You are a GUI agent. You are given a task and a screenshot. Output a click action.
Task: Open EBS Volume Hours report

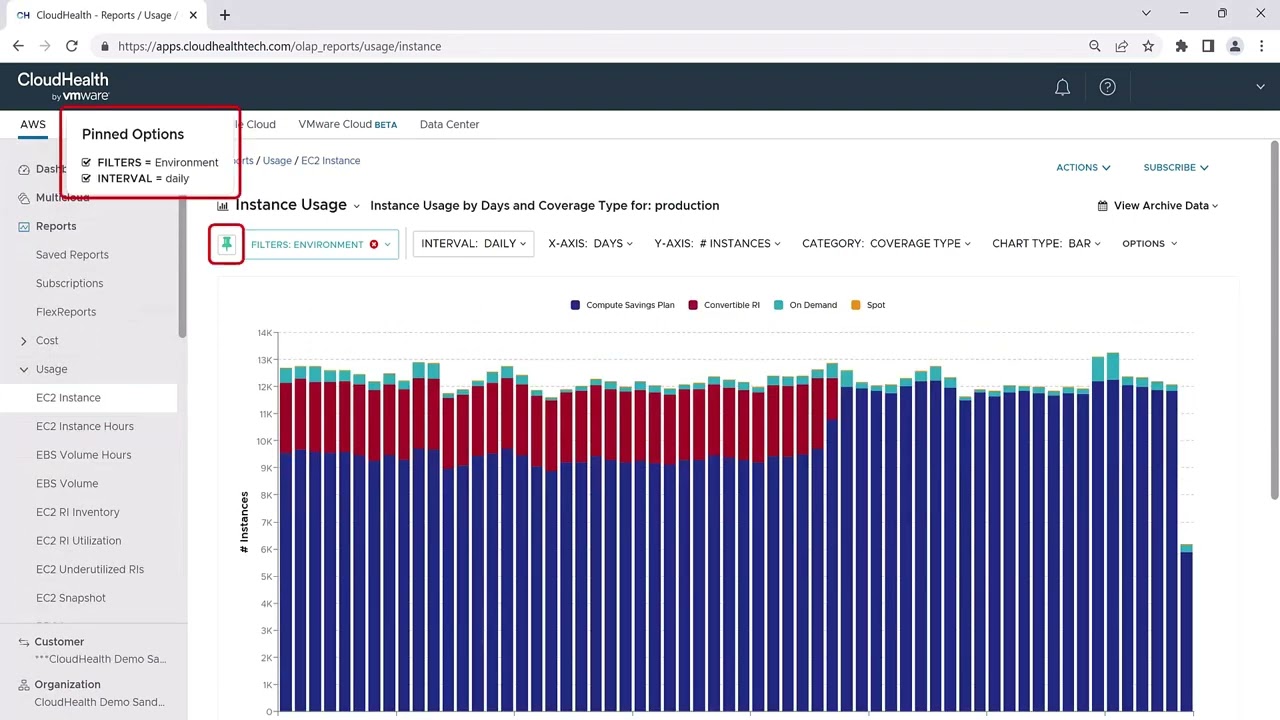coord(84,455)
